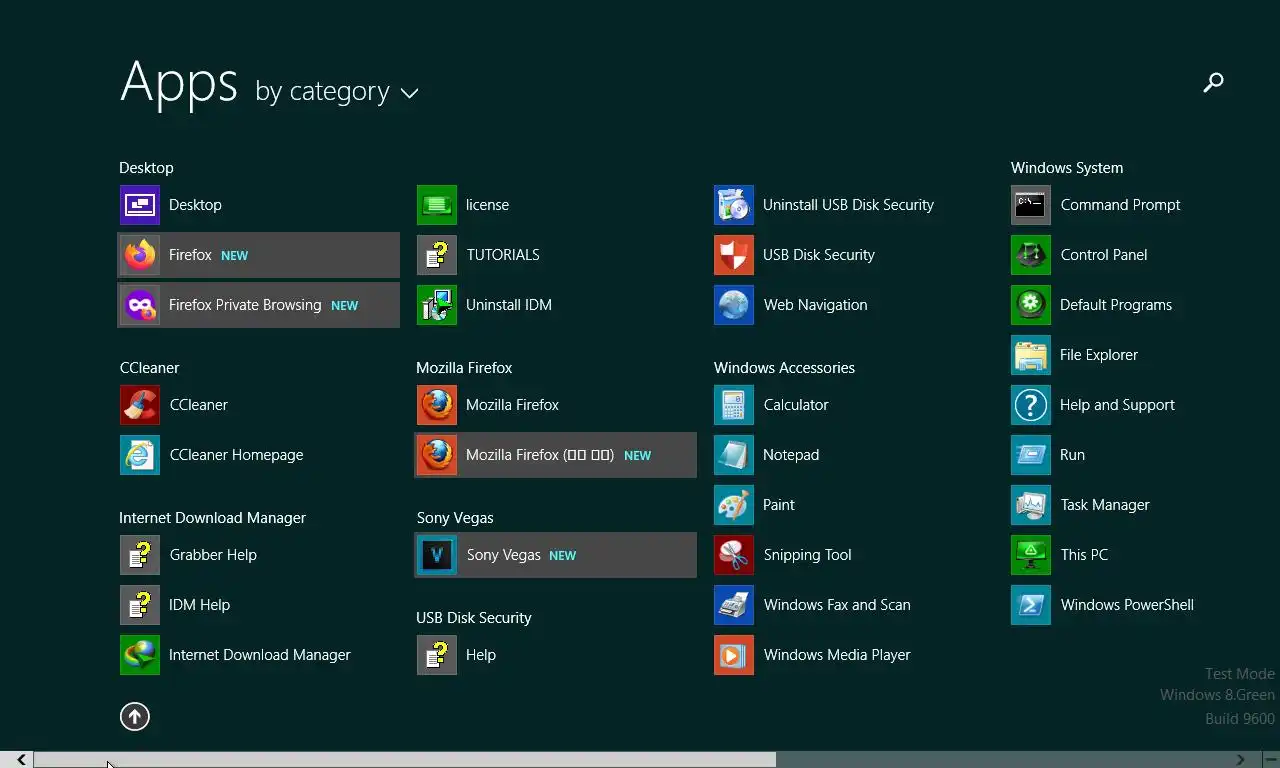Select the Mozilla Firefox category heading

pyautogui.click(x=464, y=368)
